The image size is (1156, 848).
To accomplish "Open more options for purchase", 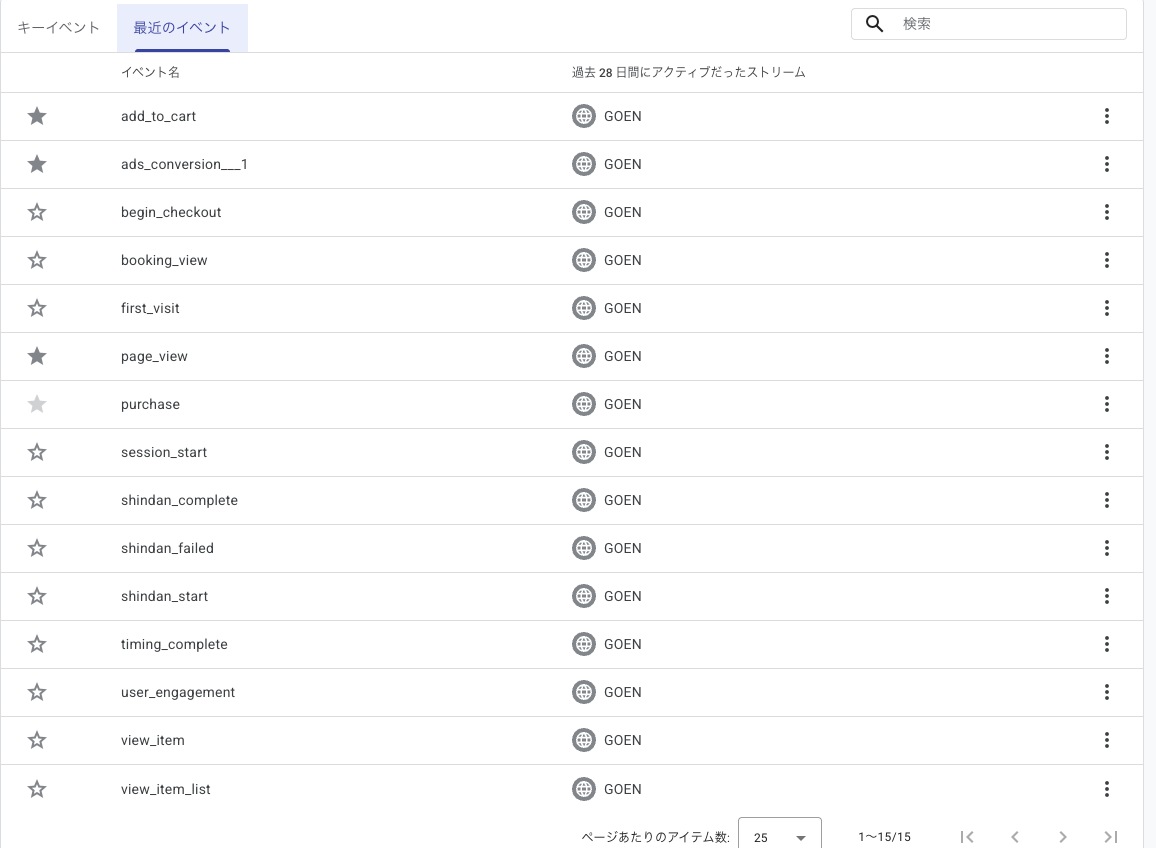I will pos(1107,404).
